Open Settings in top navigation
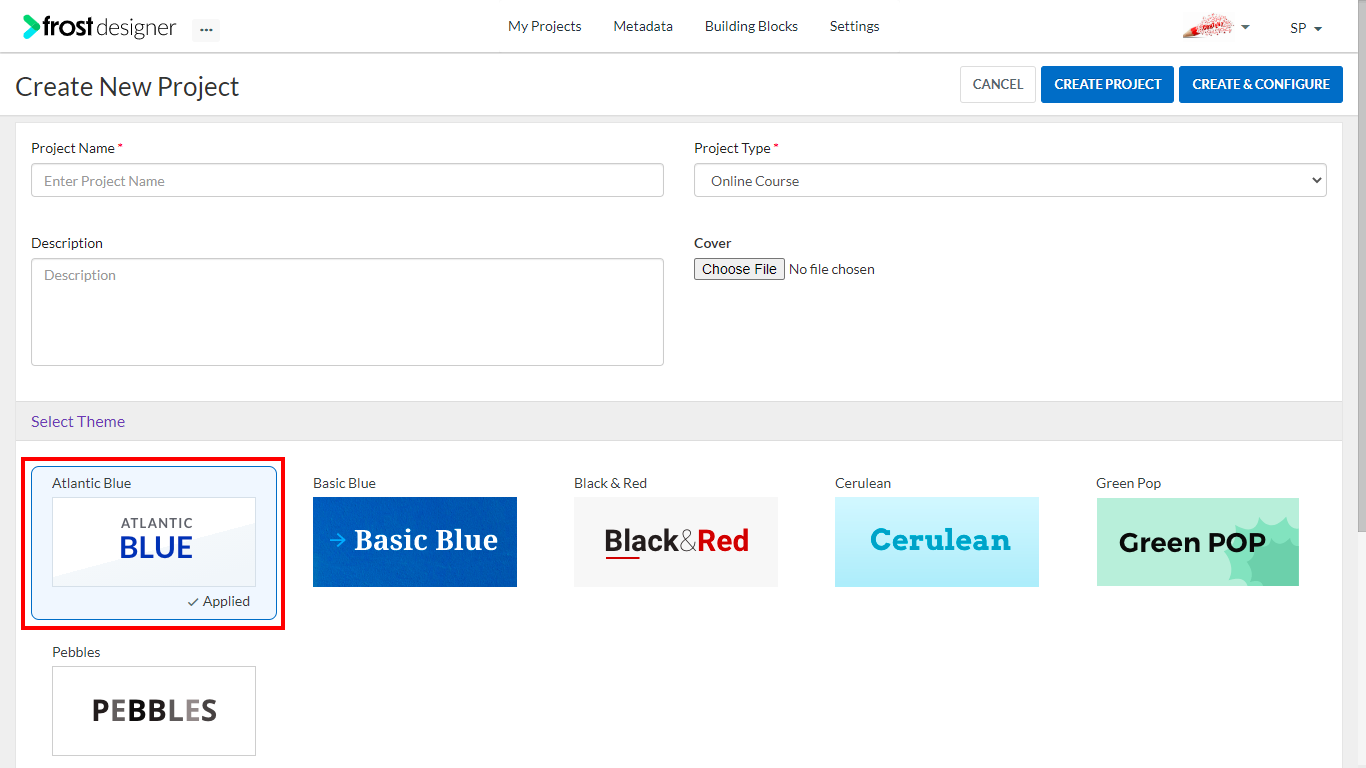The height and width of the screenshot is (768, 1366). (x=854, y=27)
